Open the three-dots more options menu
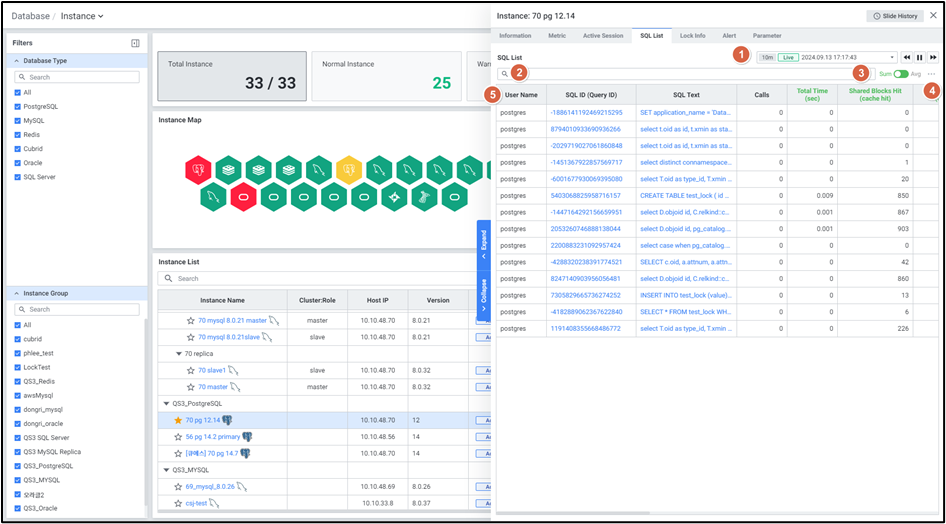 (932, 74)
